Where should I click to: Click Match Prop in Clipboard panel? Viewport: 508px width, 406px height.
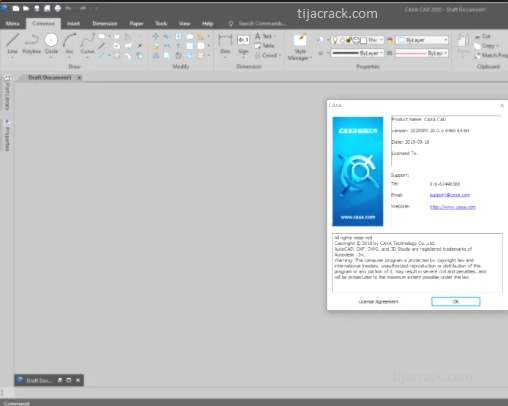(x=491, y=55)
